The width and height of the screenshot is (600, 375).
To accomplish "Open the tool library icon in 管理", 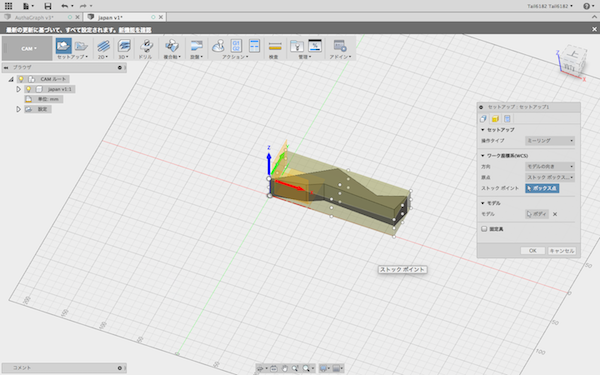I will coord(297,46).
